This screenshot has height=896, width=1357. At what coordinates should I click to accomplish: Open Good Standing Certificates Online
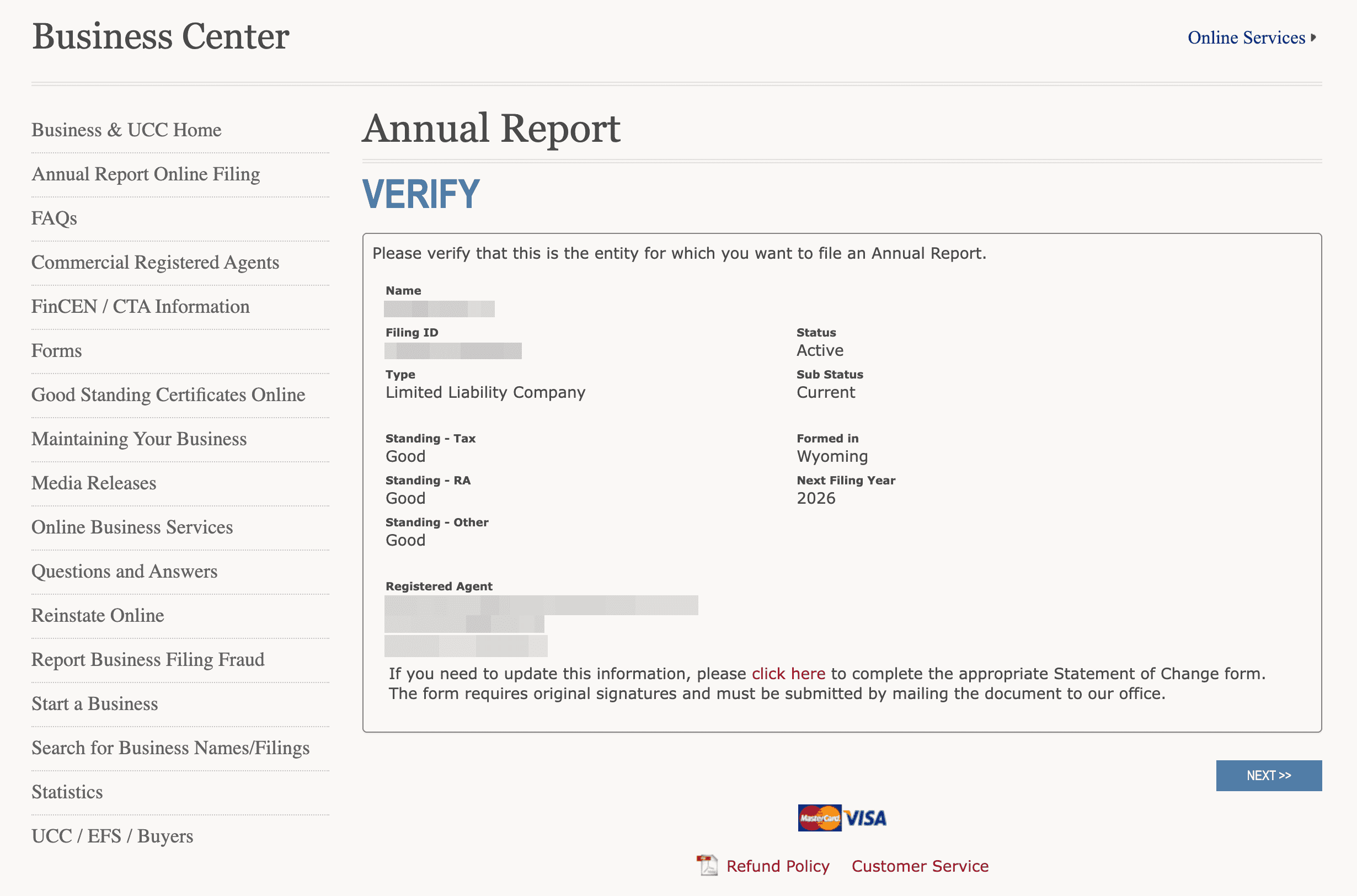(169, 395)
